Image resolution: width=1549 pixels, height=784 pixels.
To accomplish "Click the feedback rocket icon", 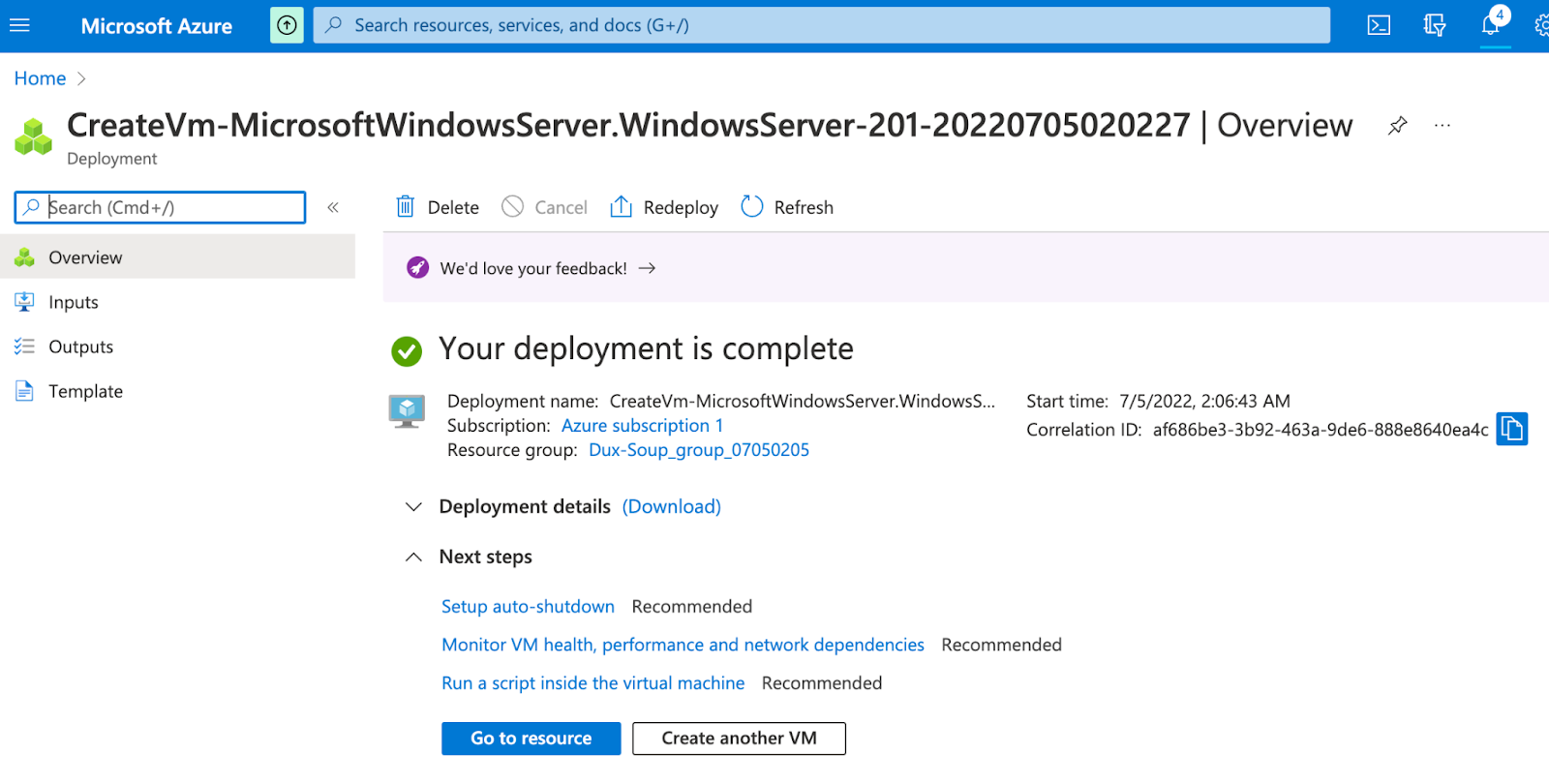I will pyautogui.click(x=417, y=268).
